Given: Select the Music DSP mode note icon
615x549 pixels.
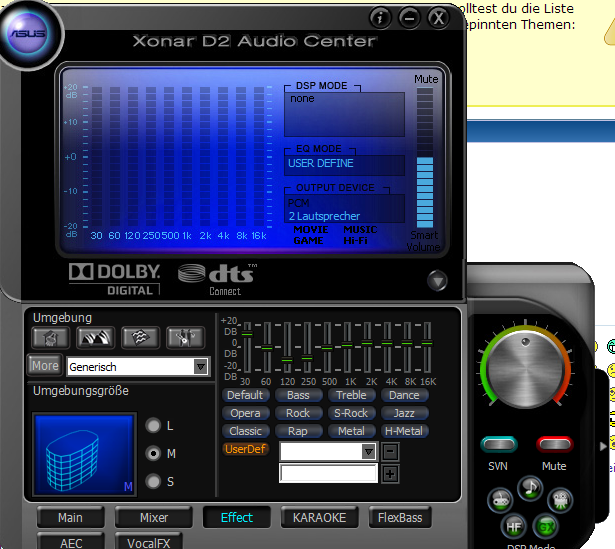Looking at the screenshot, I should (530, 488).
